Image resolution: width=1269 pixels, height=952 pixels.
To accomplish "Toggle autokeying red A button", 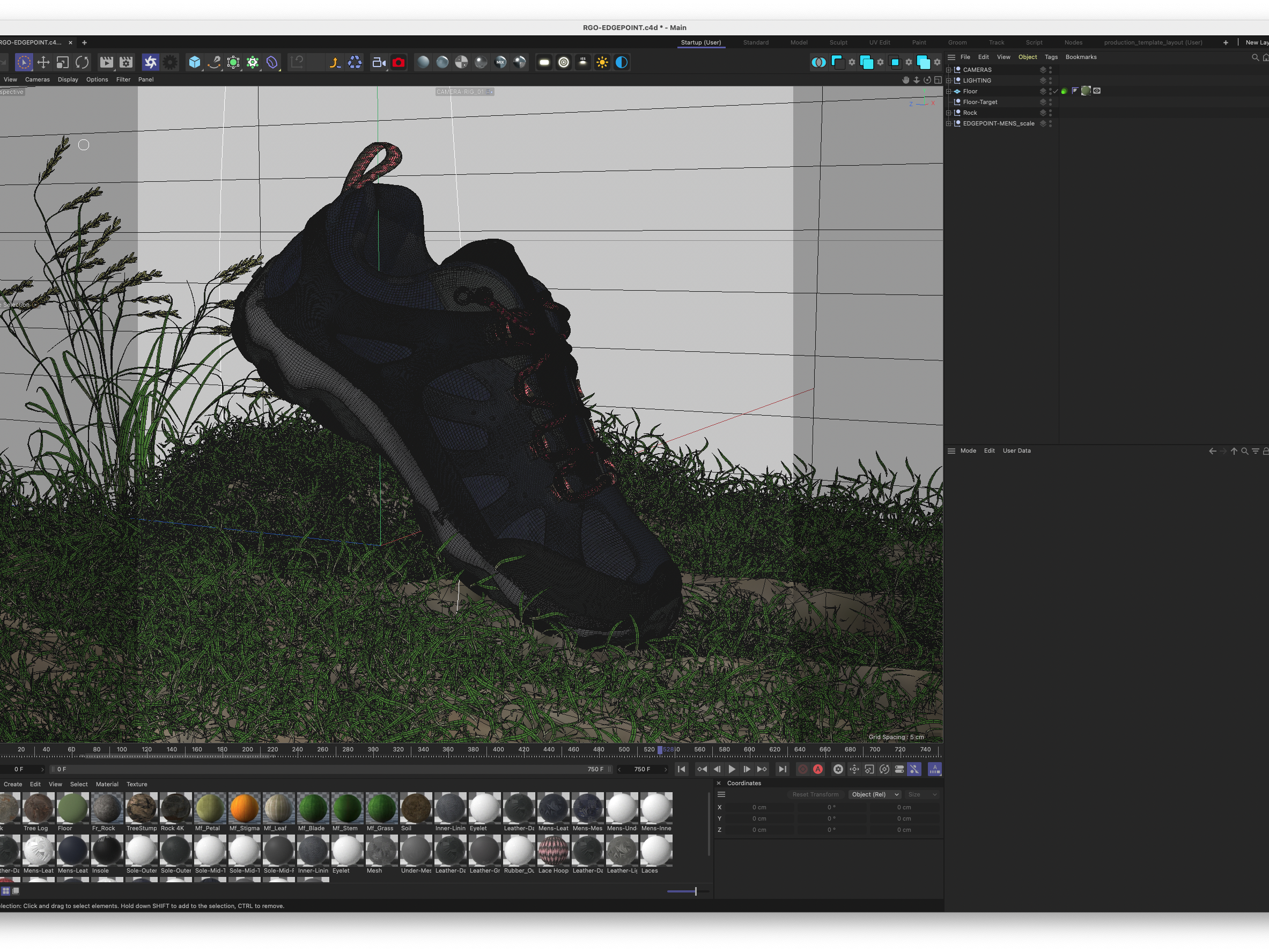I will click(x=818, y=769).
